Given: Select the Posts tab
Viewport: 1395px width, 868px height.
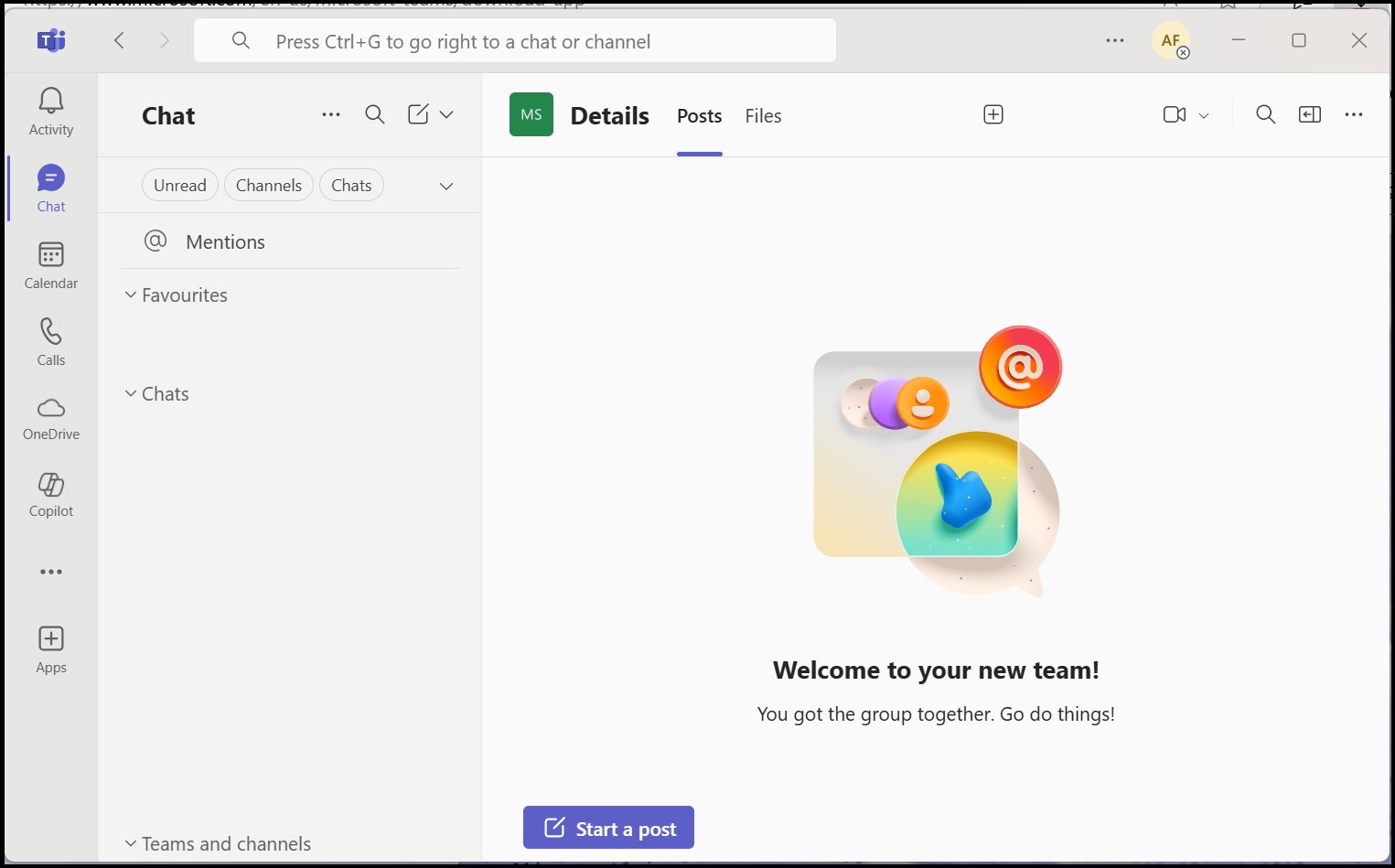Looking at the screenshot, I should click(700, 116).
